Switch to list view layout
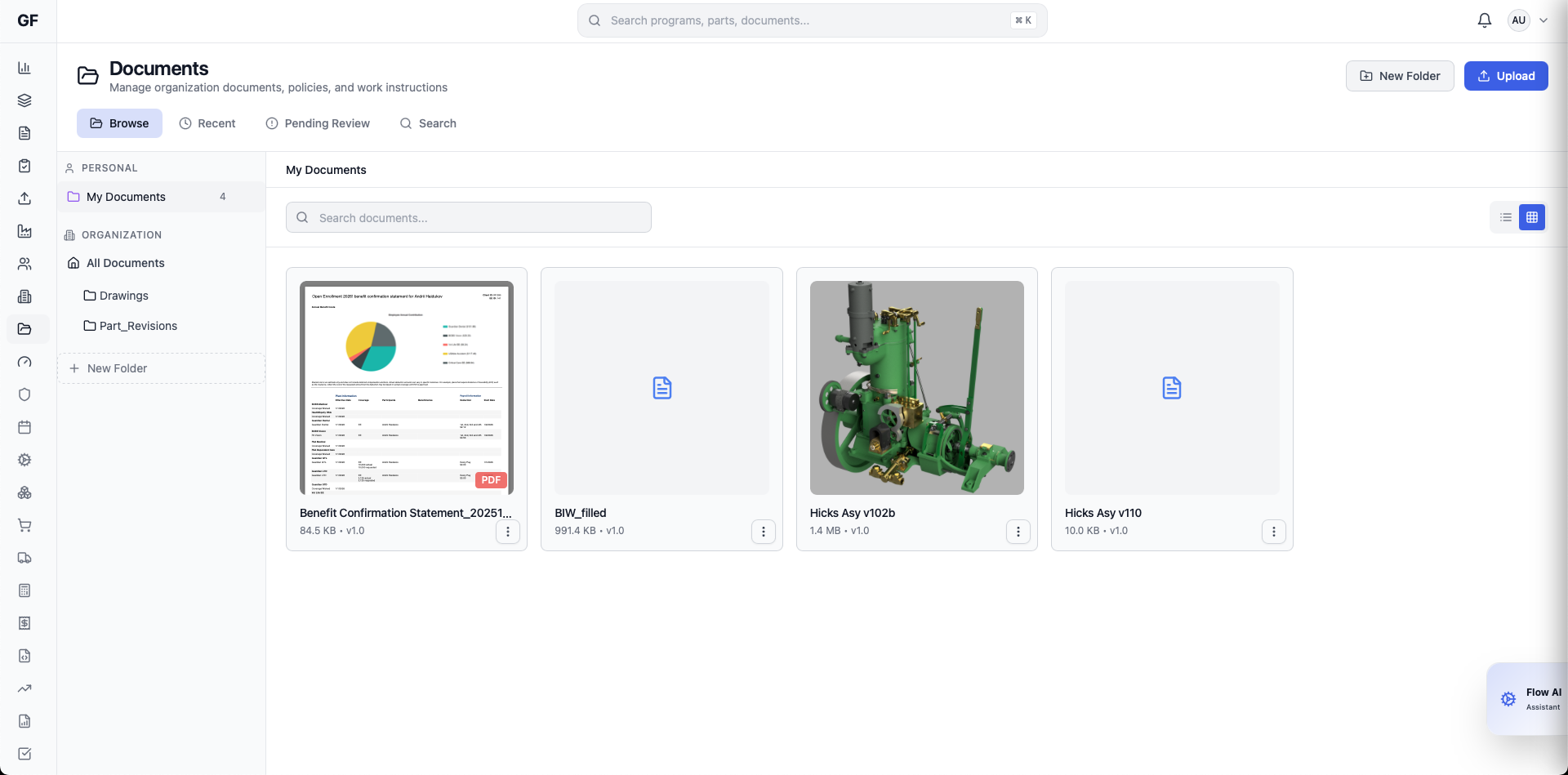 [x=1505, y=217]
